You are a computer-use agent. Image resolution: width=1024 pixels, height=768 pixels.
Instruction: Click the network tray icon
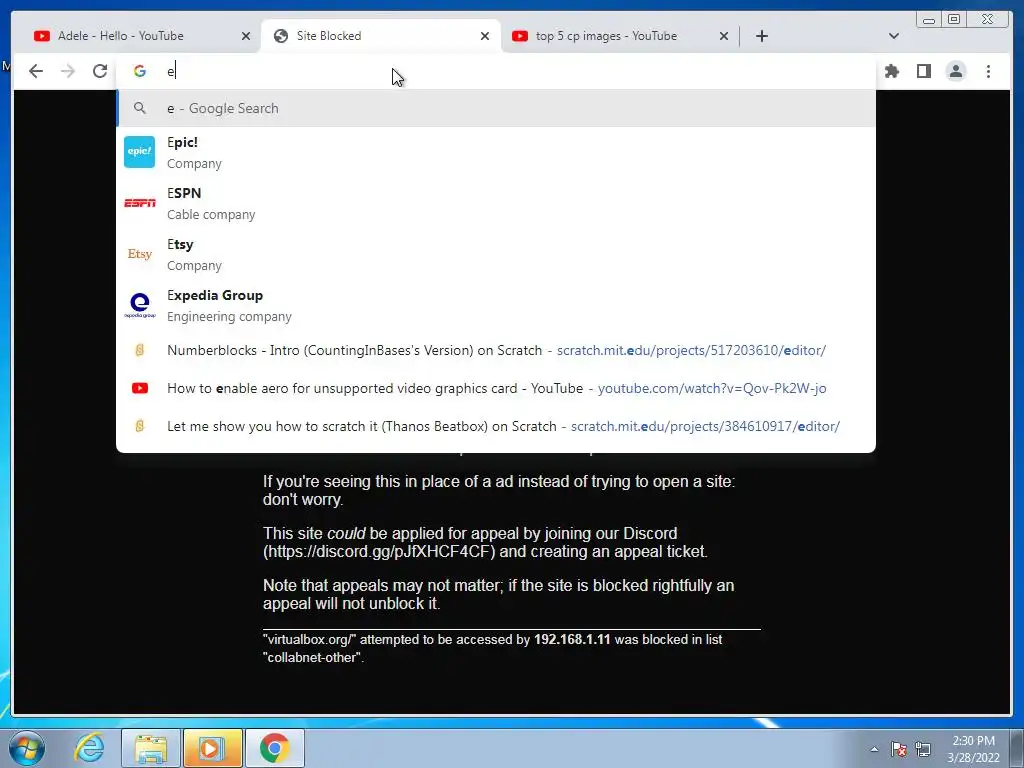pyautogui.click(x=923, y=749)
